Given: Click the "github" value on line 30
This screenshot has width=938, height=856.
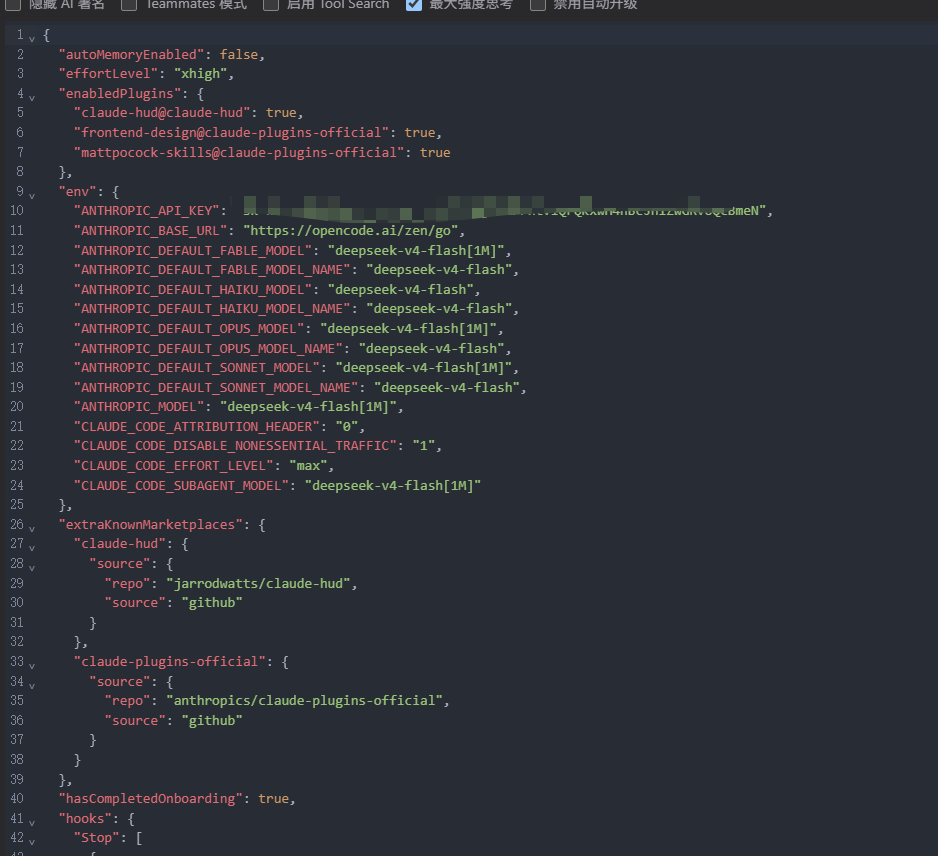Looking at the screenshot, I should pyautogui.click(x=212, y=602).
